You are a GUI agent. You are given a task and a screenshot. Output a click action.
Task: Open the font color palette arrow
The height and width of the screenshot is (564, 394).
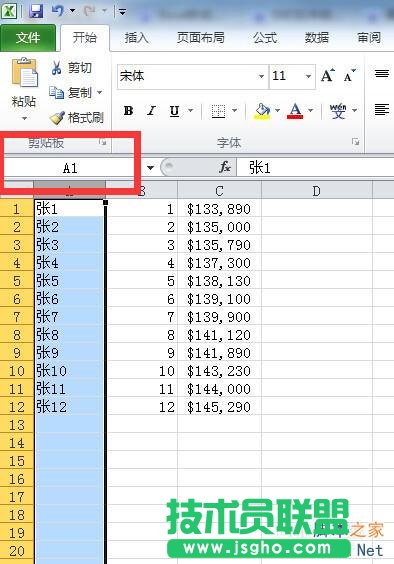[311, 111]
